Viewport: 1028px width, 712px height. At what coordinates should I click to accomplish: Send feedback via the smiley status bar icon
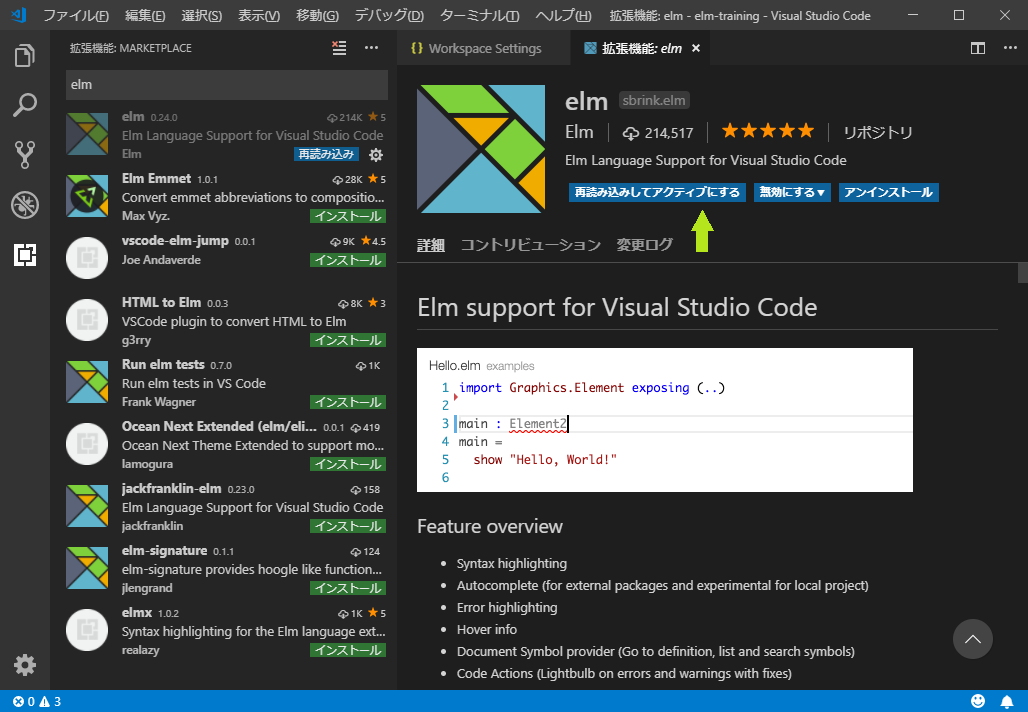pyautogui.click(x=978, y=700)
